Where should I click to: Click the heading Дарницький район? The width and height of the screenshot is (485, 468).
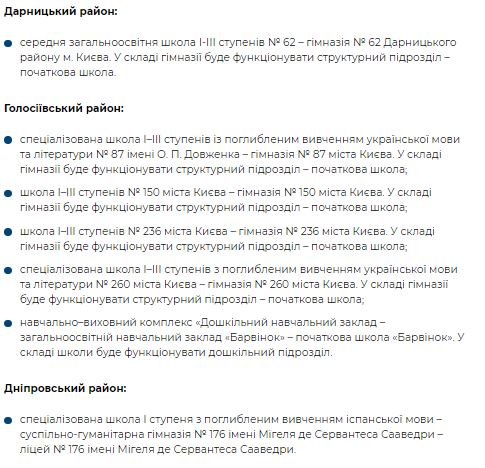pyautogui.click(x=61, y=12)
